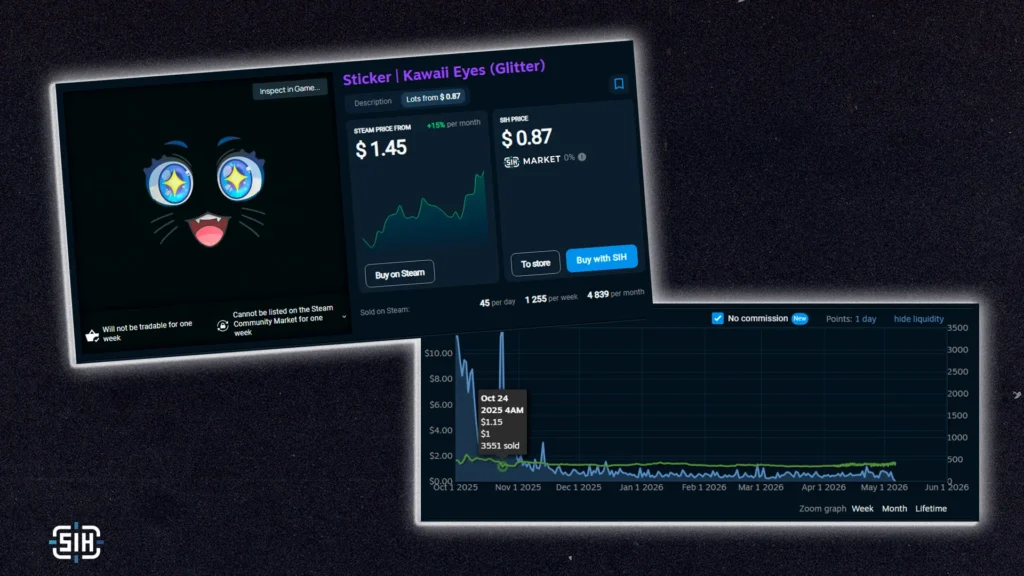Uncheck the No commission checkbox
This screenshot has height=576, width=1024.
coord(718,318)
